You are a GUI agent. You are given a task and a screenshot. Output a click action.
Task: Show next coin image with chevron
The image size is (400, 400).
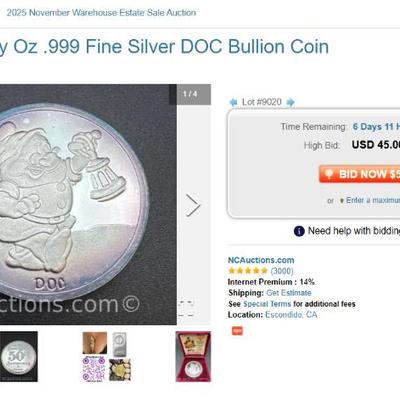pyautogui.click(x=193, y=205)
